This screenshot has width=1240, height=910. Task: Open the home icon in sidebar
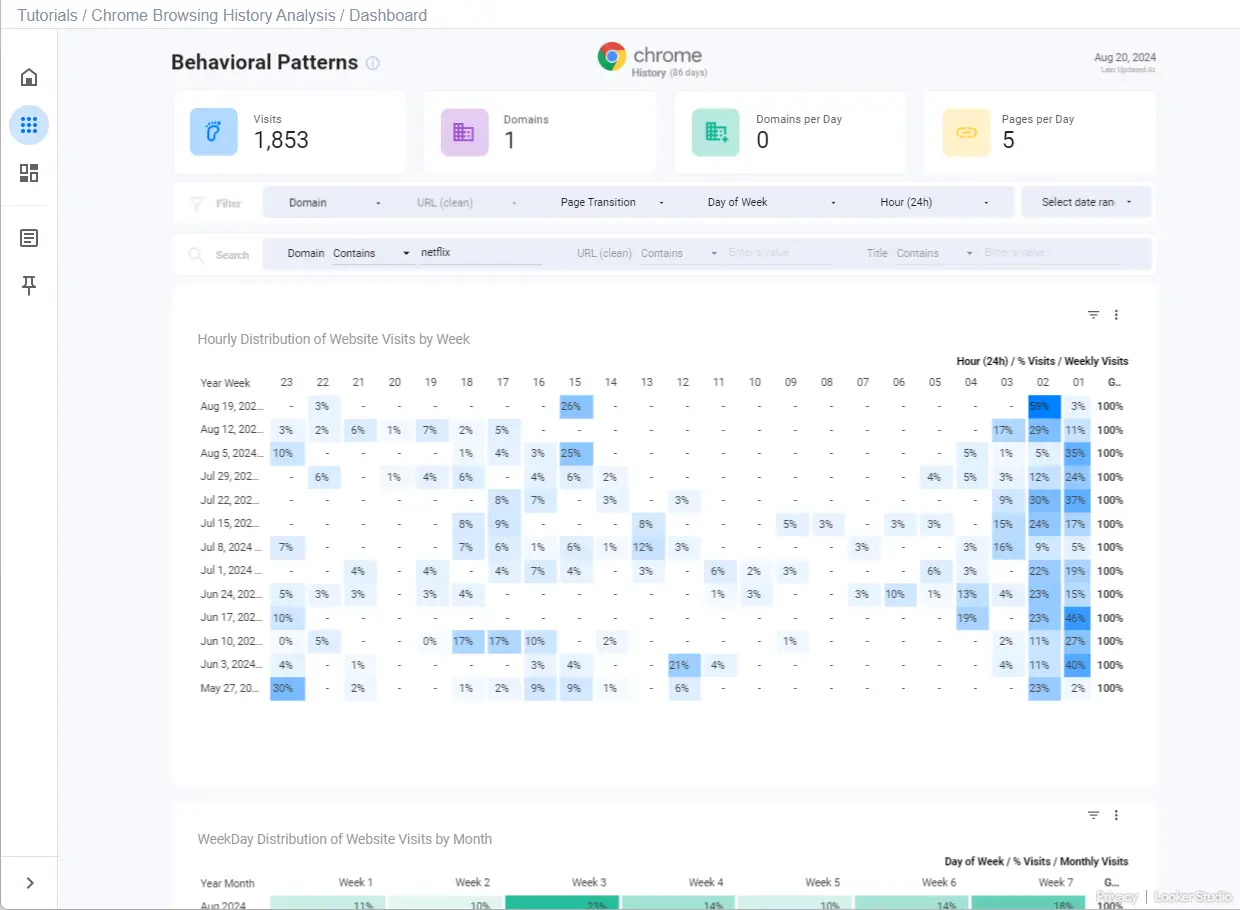pyautogui.click(x=29, y=77)
